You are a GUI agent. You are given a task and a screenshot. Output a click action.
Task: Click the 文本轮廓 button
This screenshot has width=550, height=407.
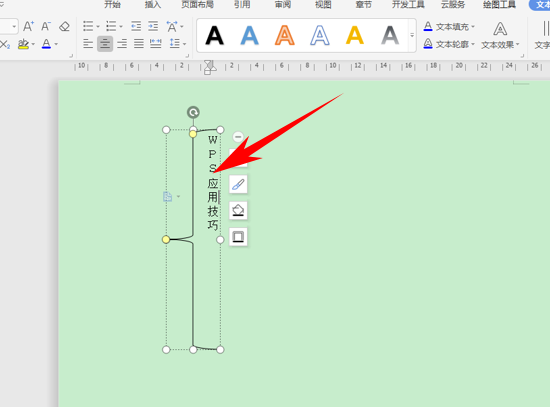point(449,44)
